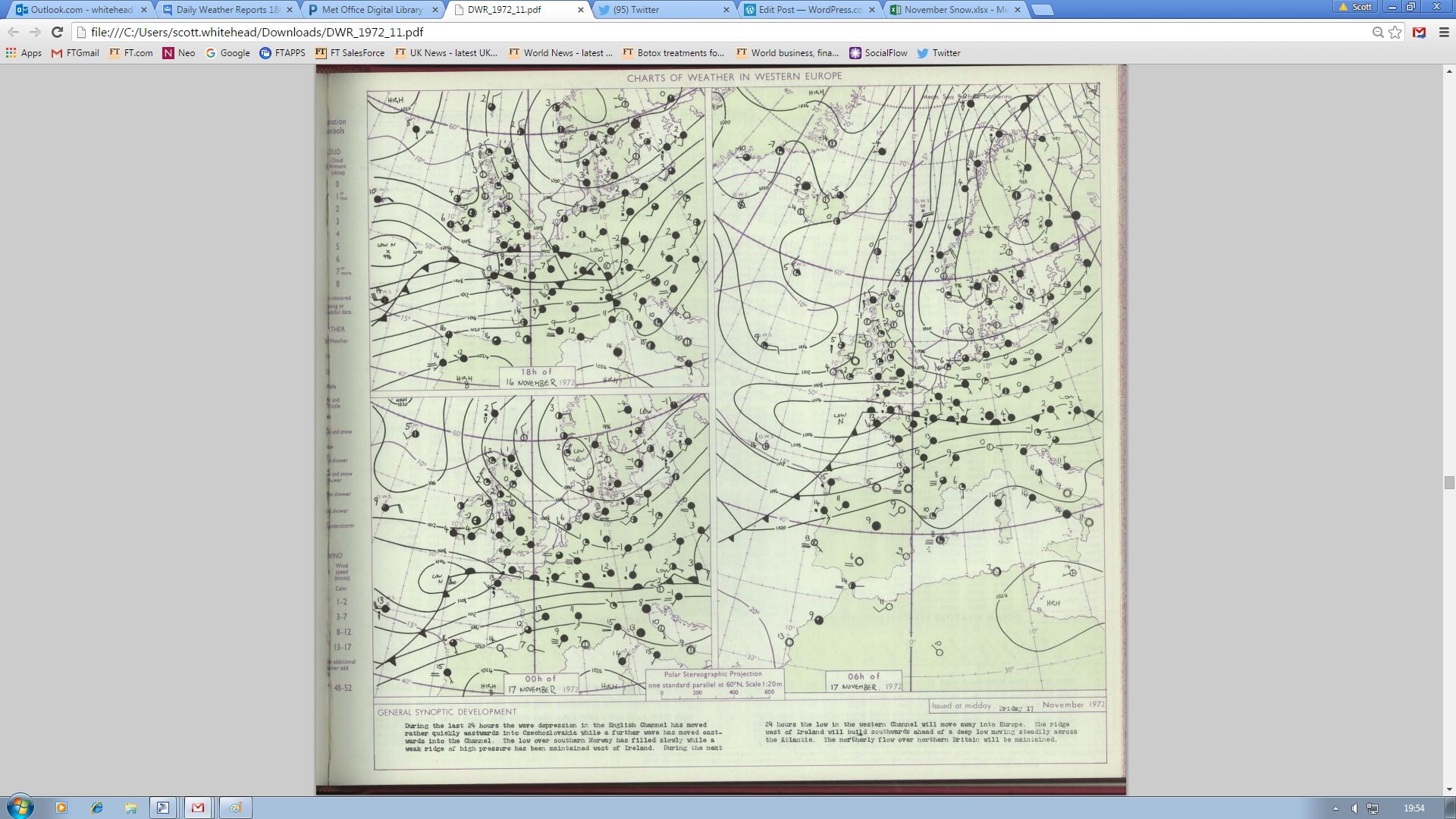Open the Windows Start menu
The width and height of the screenshot is (1456, 819).
tap(20, 807)
